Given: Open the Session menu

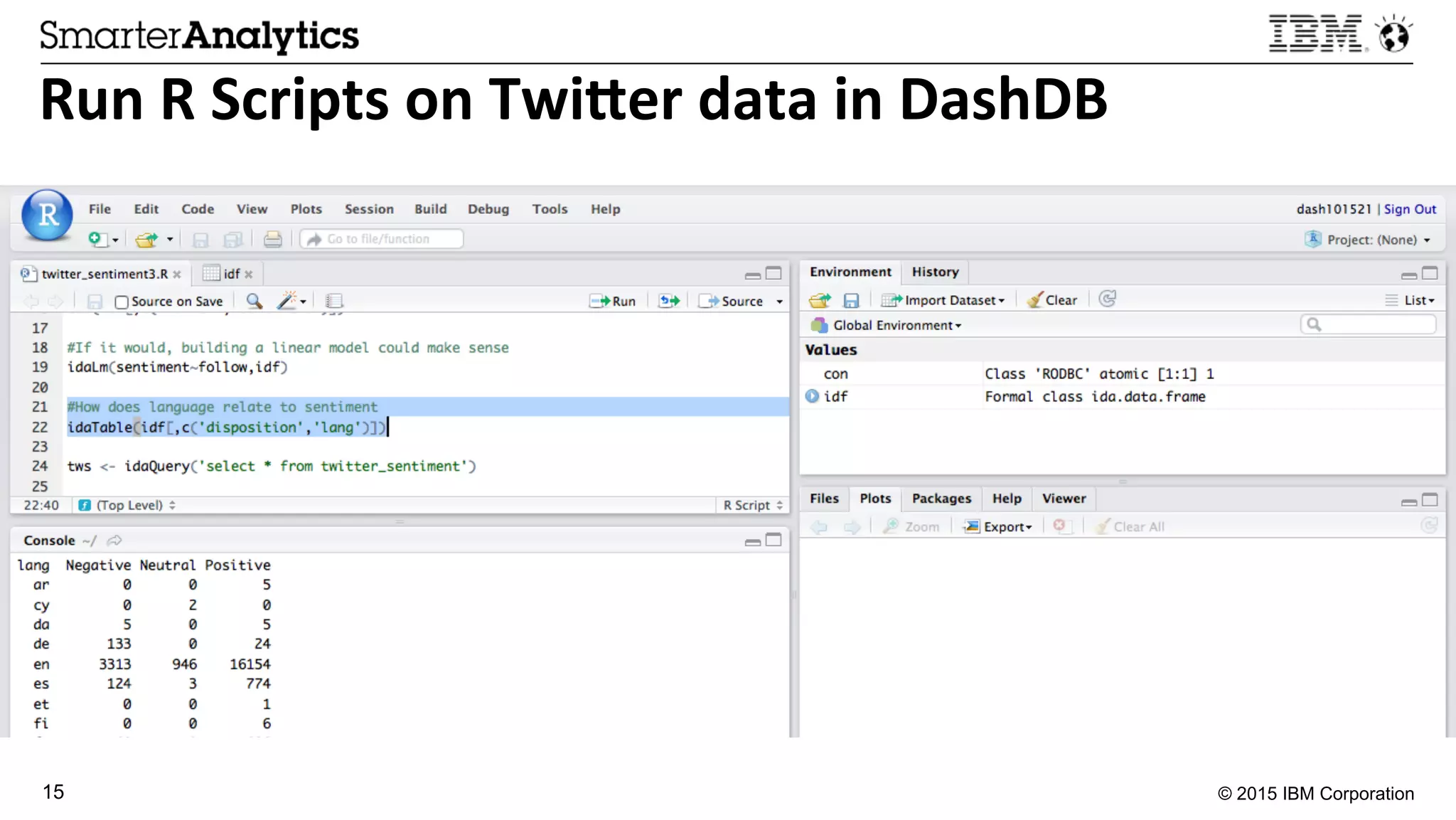Looking at the screenshot, I should pyautogui.click(x=369, y=209).
